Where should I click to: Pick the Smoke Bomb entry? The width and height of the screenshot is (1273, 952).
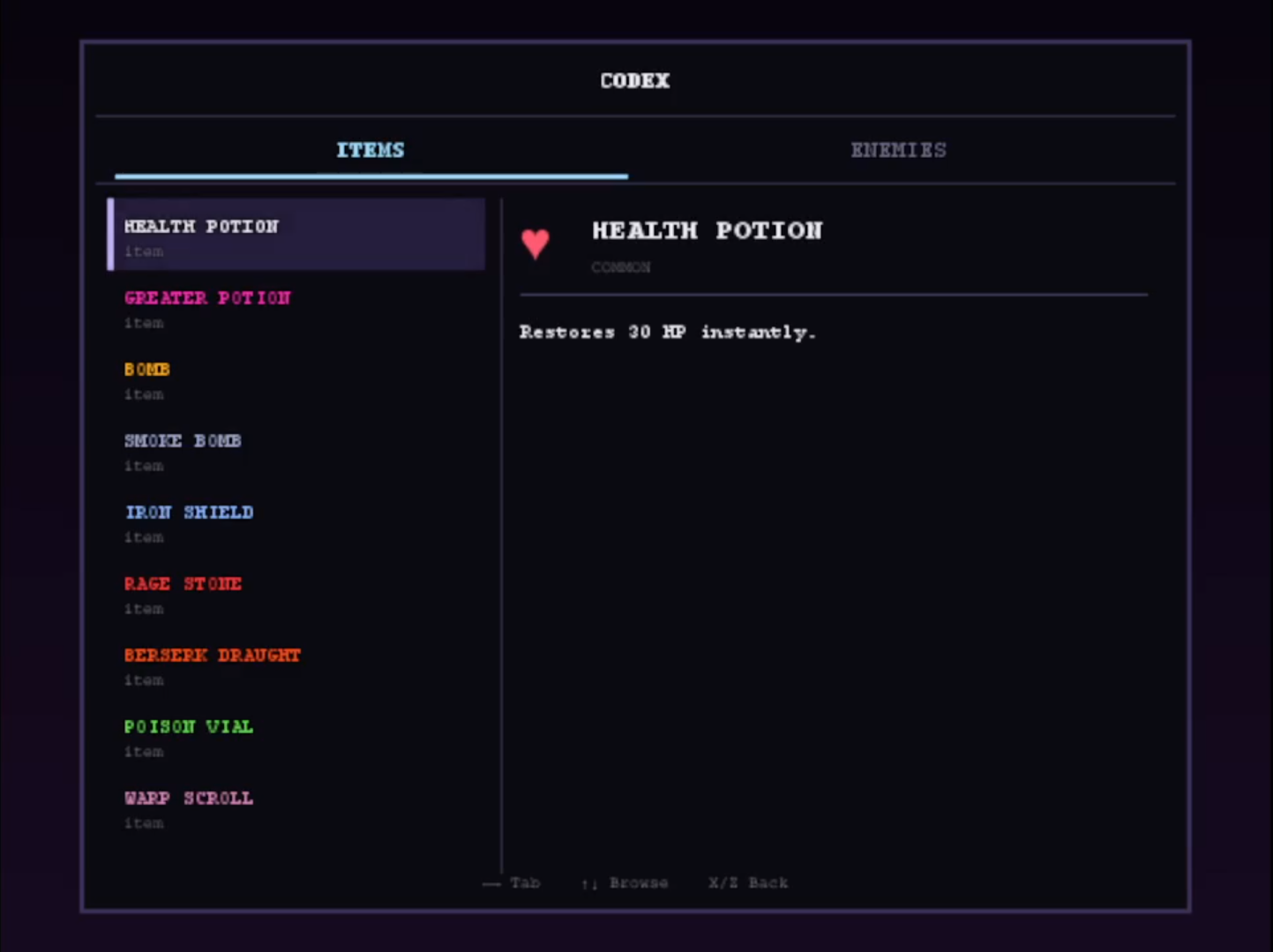(x=296, y=452)
